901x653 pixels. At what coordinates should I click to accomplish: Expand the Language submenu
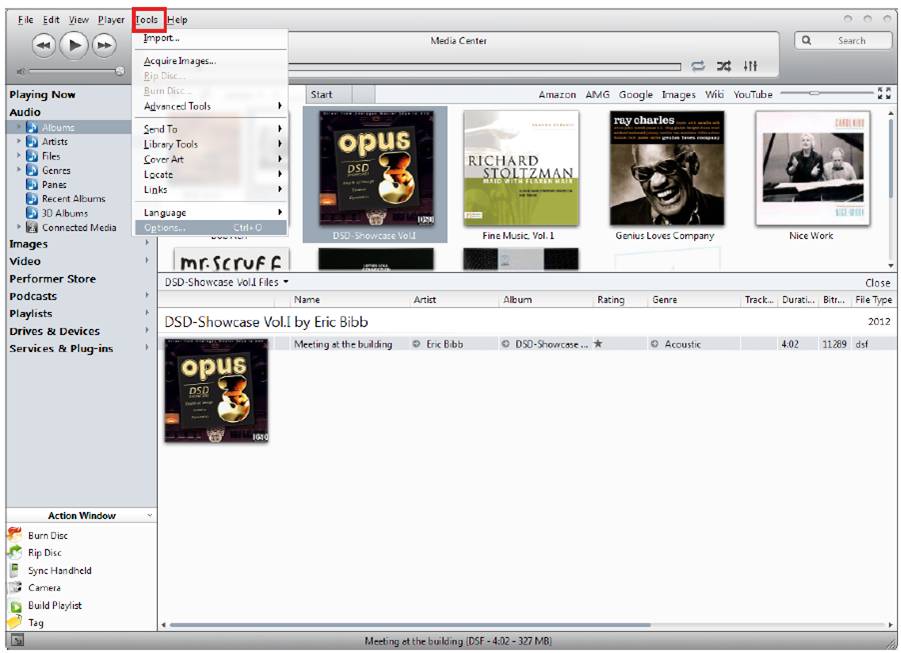click(211, 213)
